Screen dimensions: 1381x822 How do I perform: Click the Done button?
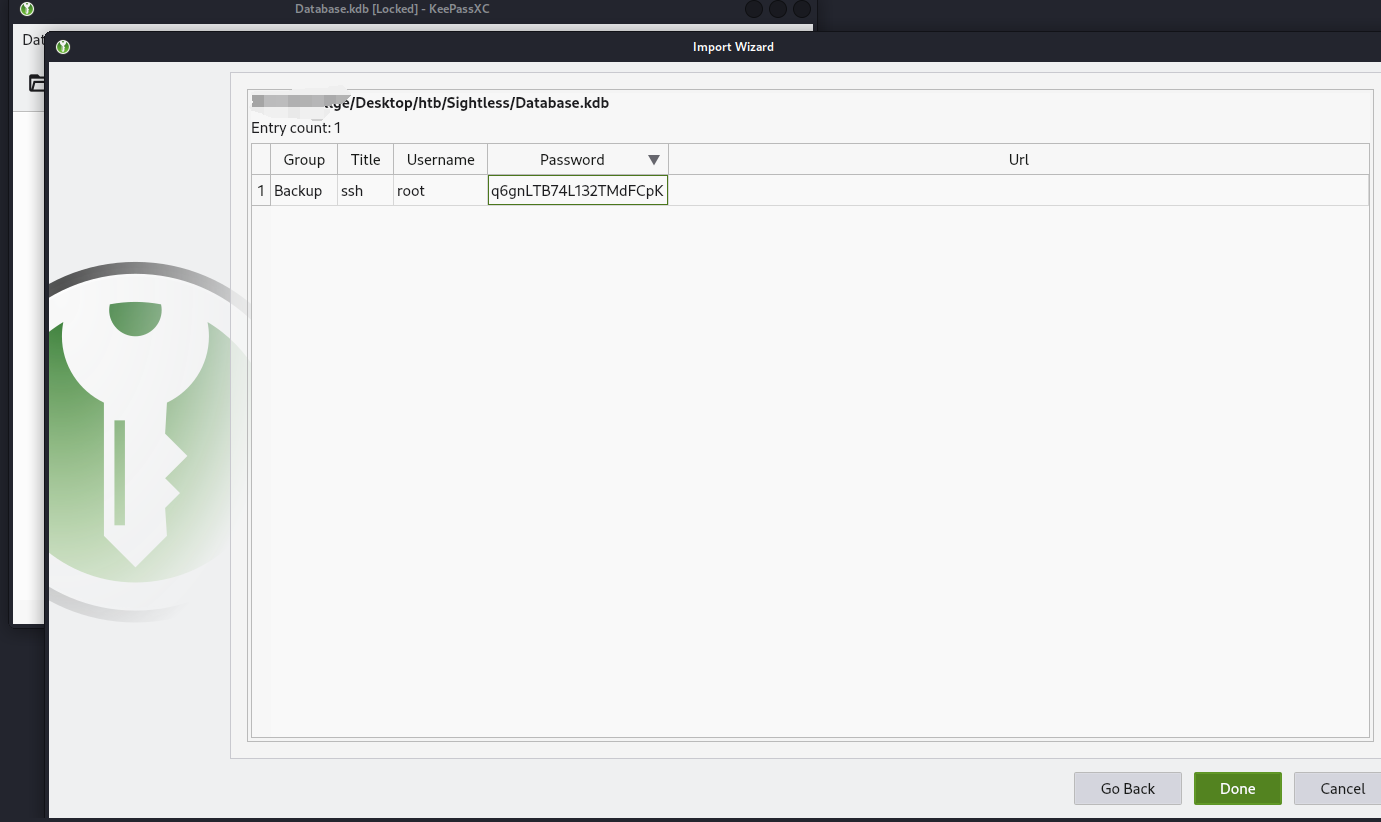pyautogui.click(x=1237, y=788)
